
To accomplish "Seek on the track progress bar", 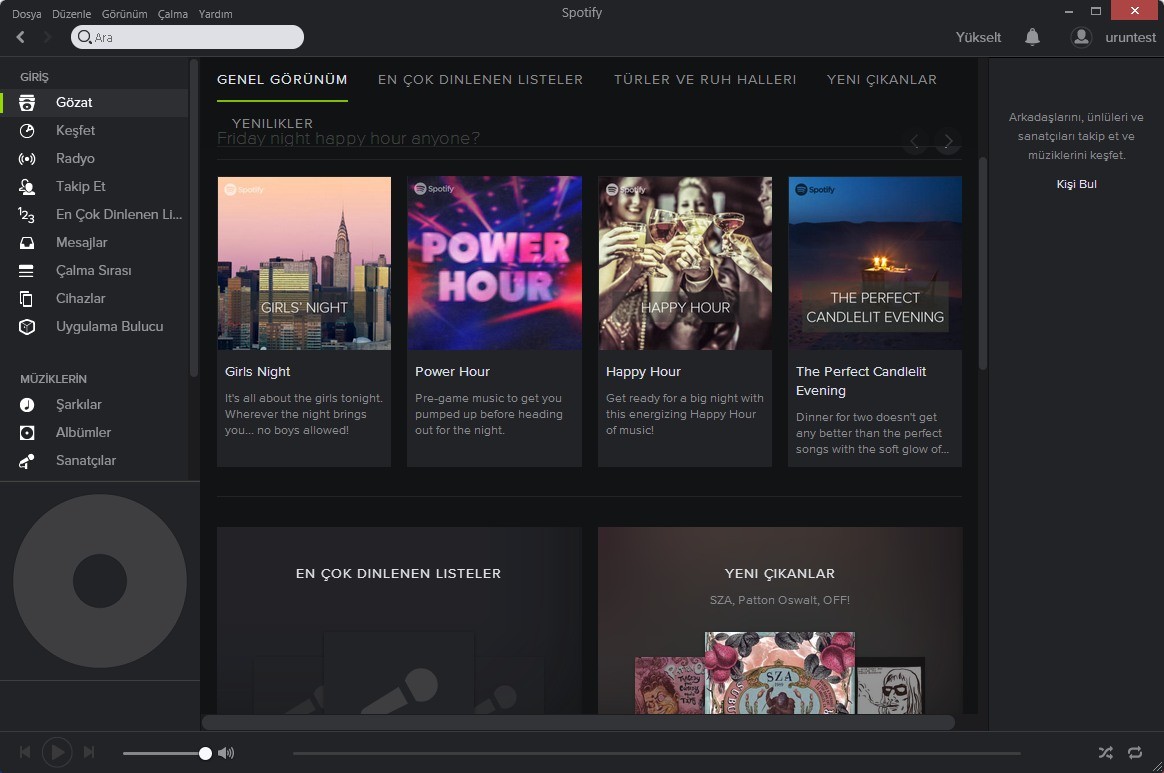I will [656, 753].
